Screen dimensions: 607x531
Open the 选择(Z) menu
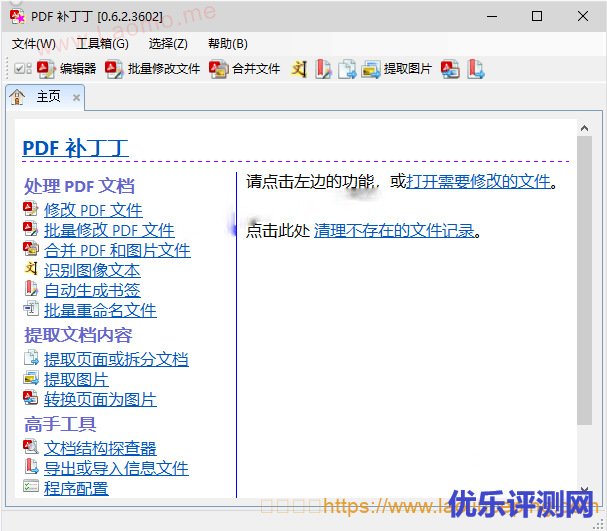pyautogui.click(x=168, y=44)
